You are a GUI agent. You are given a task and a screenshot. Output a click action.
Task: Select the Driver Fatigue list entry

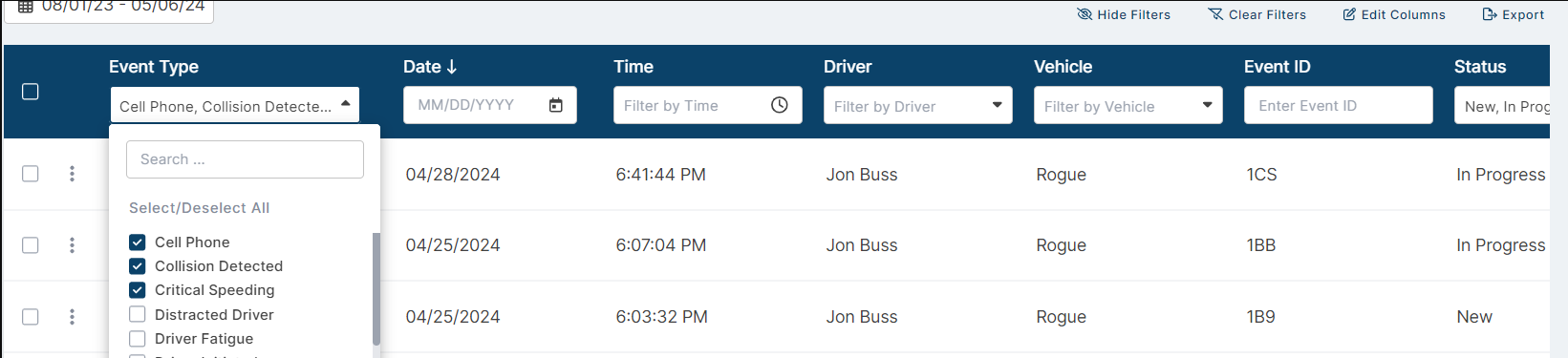204,339
